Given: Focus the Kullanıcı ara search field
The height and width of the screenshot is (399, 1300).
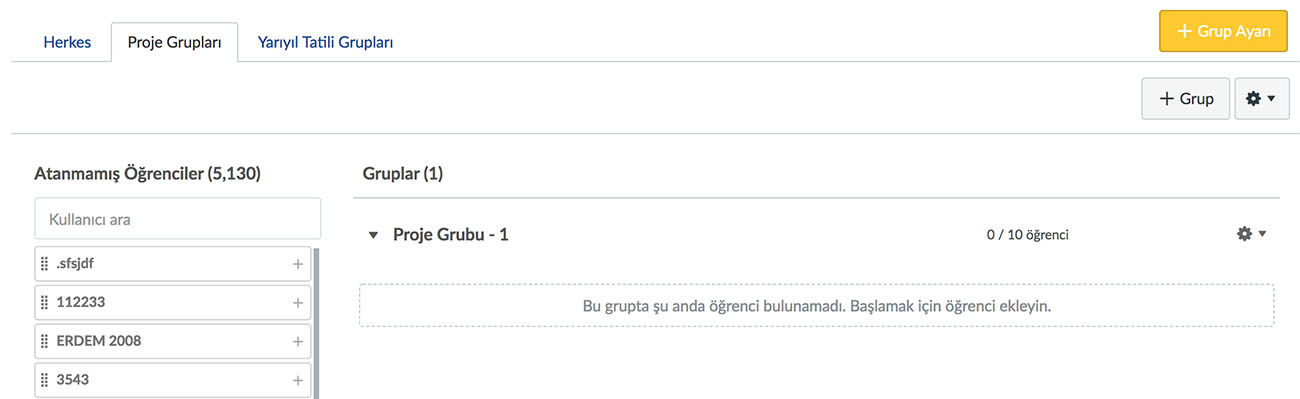Looking at the screenshot, I should 178,218.
